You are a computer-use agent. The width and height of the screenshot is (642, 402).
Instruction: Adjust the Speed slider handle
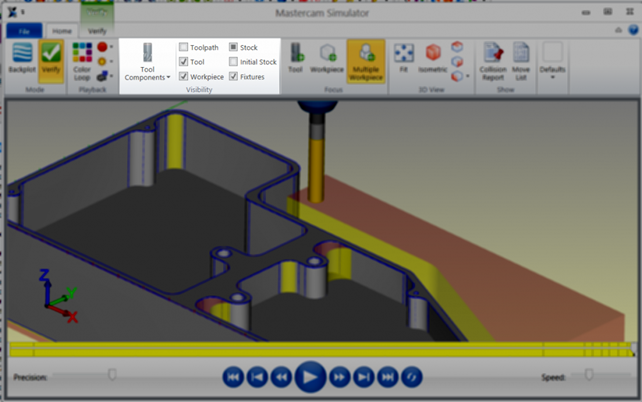[589, 375]
